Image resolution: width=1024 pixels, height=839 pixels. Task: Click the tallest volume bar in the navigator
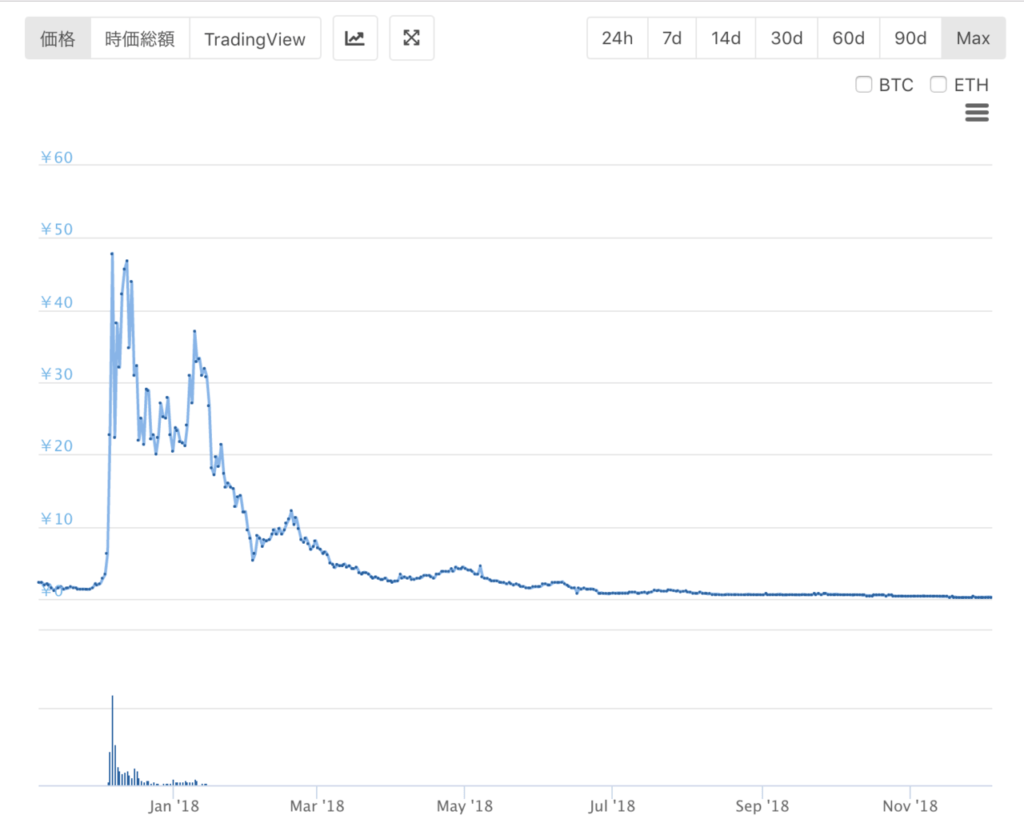(112, 740)
